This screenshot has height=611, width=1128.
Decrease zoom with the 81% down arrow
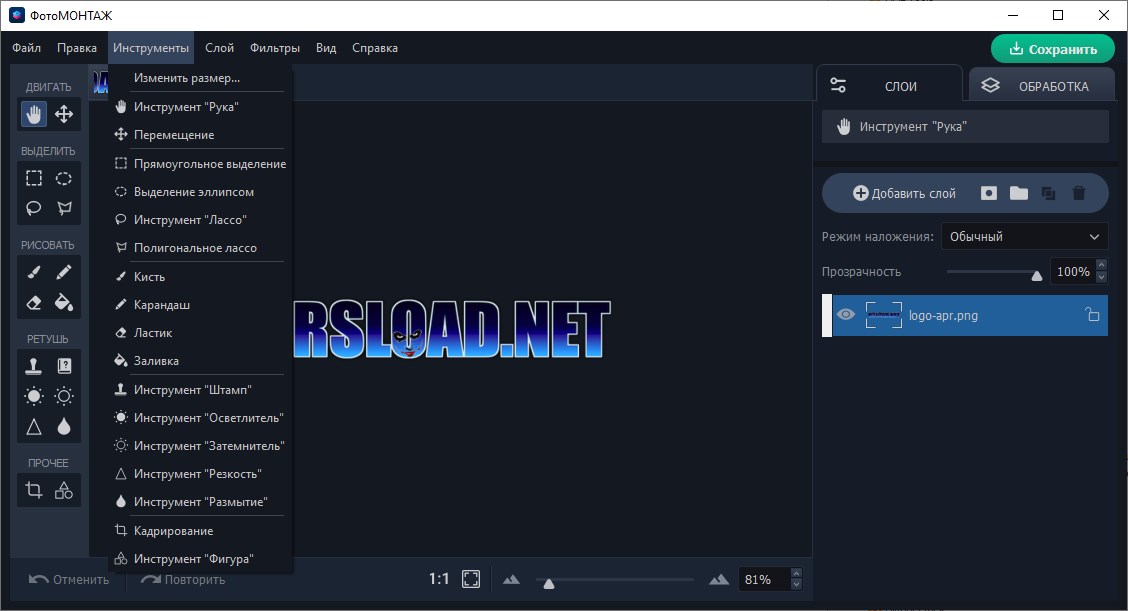[x=796, y=585]
